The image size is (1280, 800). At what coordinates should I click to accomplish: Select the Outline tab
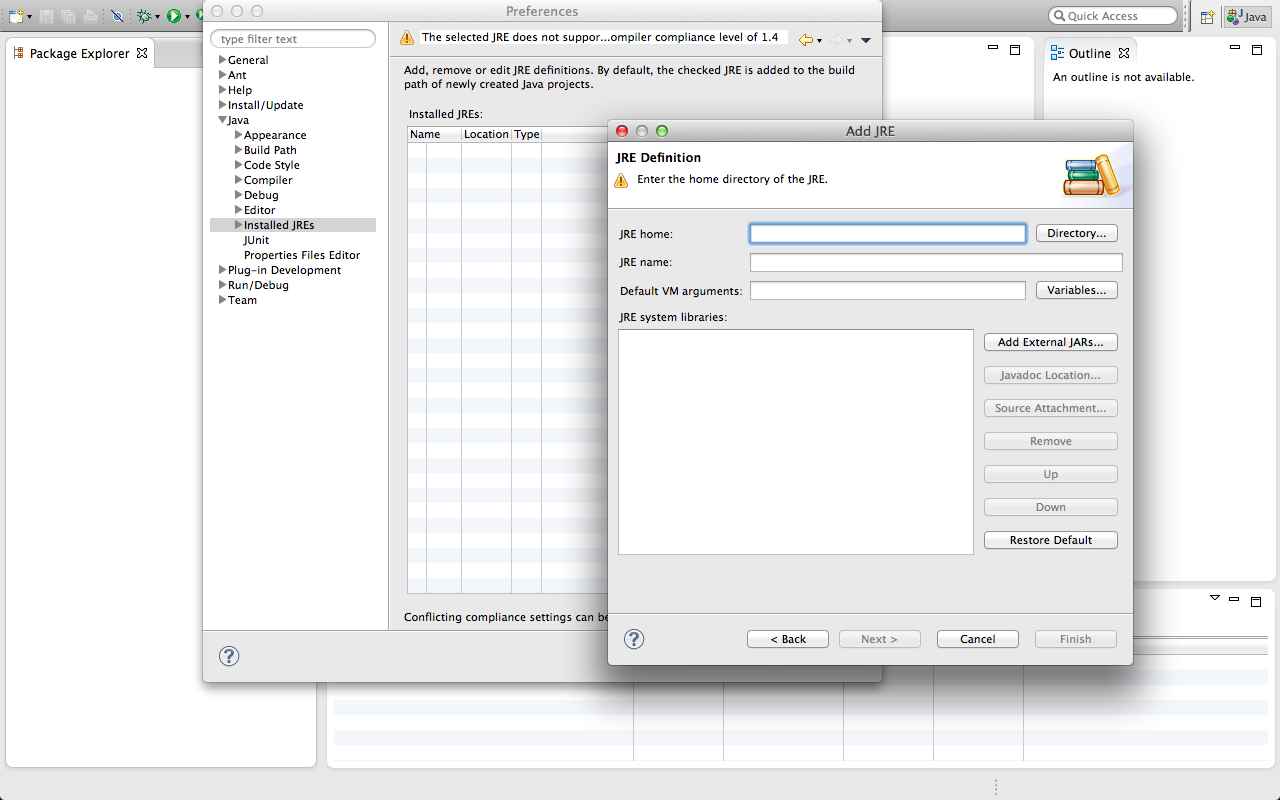(x=1090, y=53)
